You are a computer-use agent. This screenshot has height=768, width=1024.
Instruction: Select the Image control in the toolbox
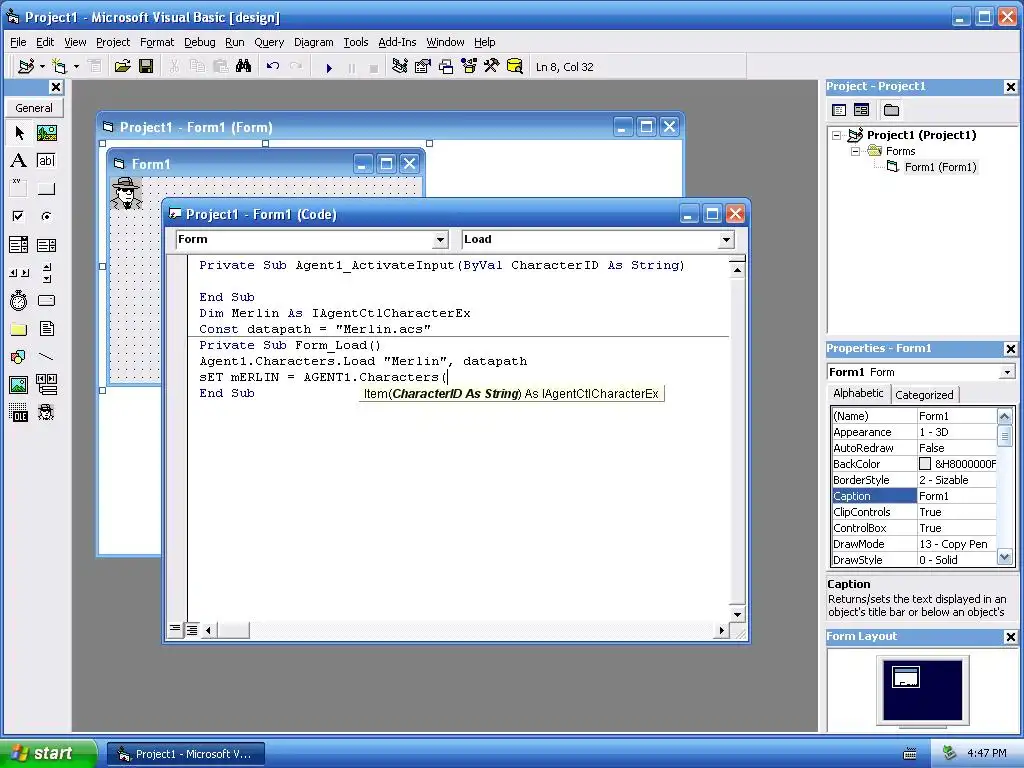point(19,385)
